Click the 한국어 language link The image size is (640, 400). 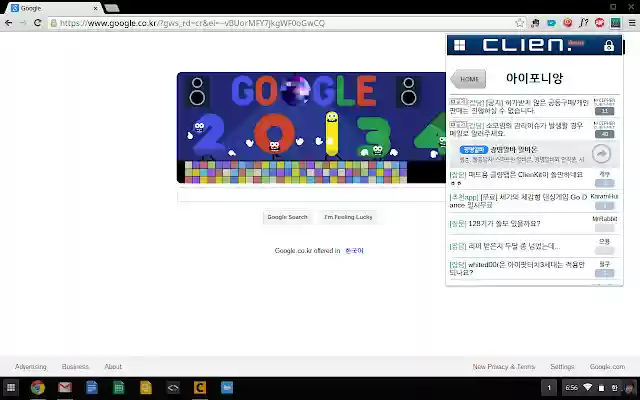tap(354, 251)
